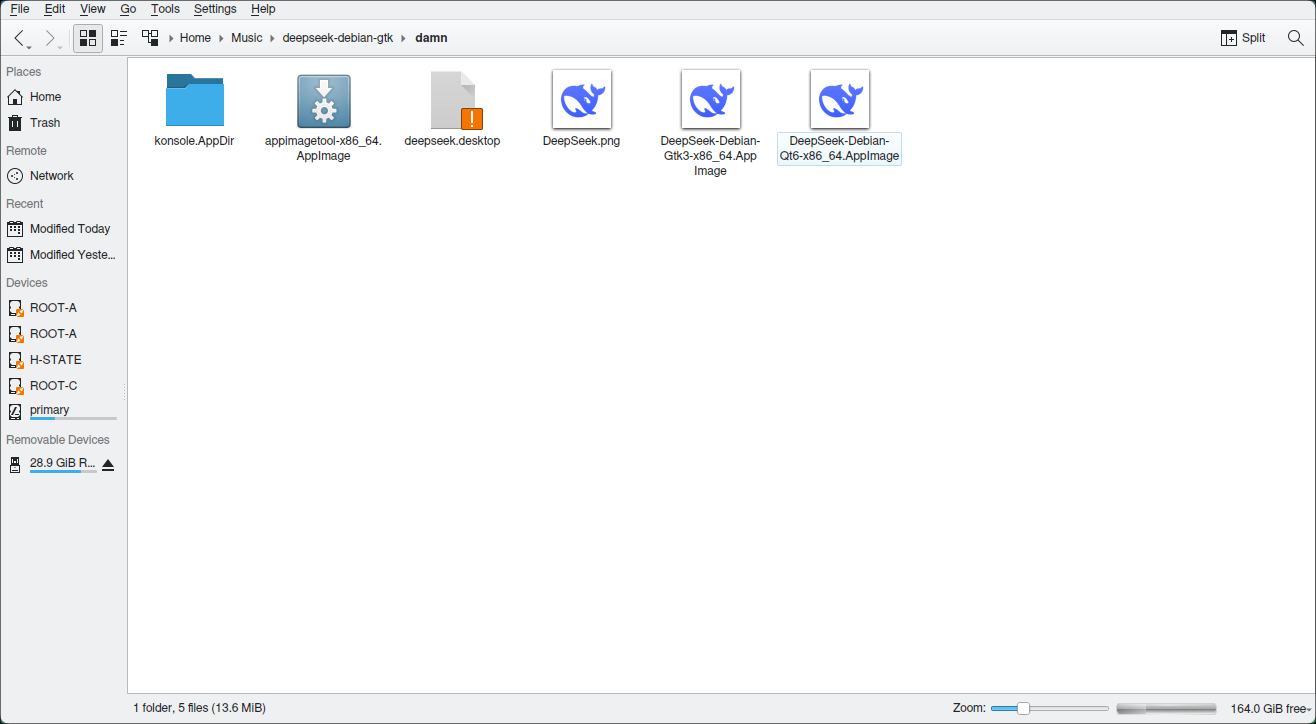
Task: Select DeepSeek-Debian-Qt6 AppImage icon
Action: (x=840, y=99)
